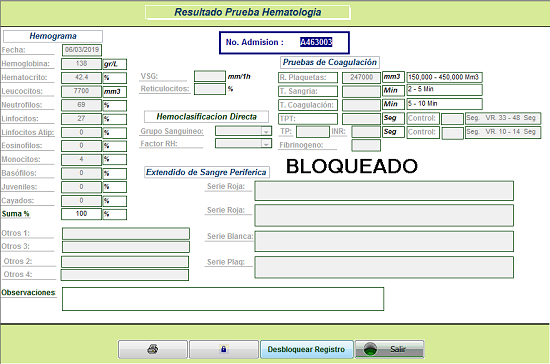Viewport: 550px width, 364px height.
Task: Click the Leucocitos value field 7700
Action: [x=81, y=91]
